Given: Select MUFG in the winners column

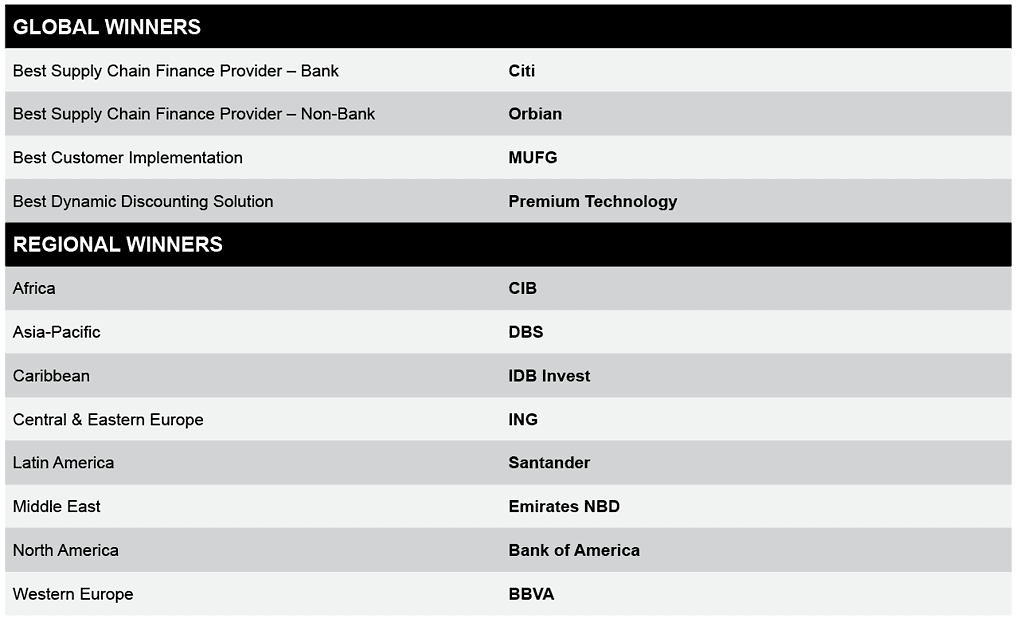Looking at the screenshot, I should coord(533,158).
